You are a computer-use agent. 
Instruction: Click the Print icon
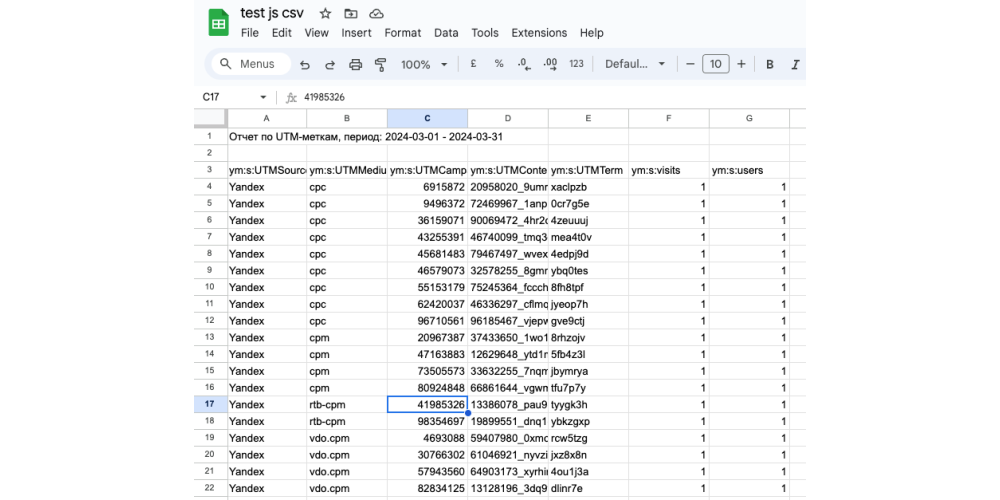coord(355,64)
